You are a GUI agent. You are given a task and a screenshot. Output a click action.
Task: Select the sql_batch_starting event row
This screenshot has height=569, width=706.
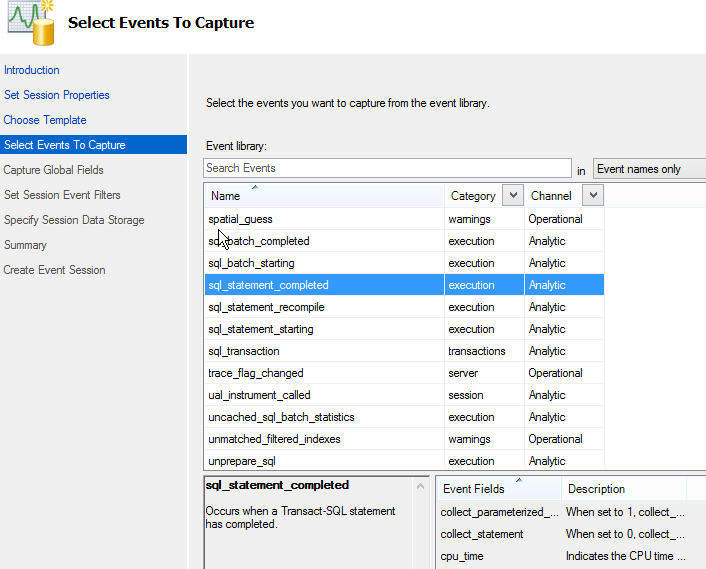252,263
